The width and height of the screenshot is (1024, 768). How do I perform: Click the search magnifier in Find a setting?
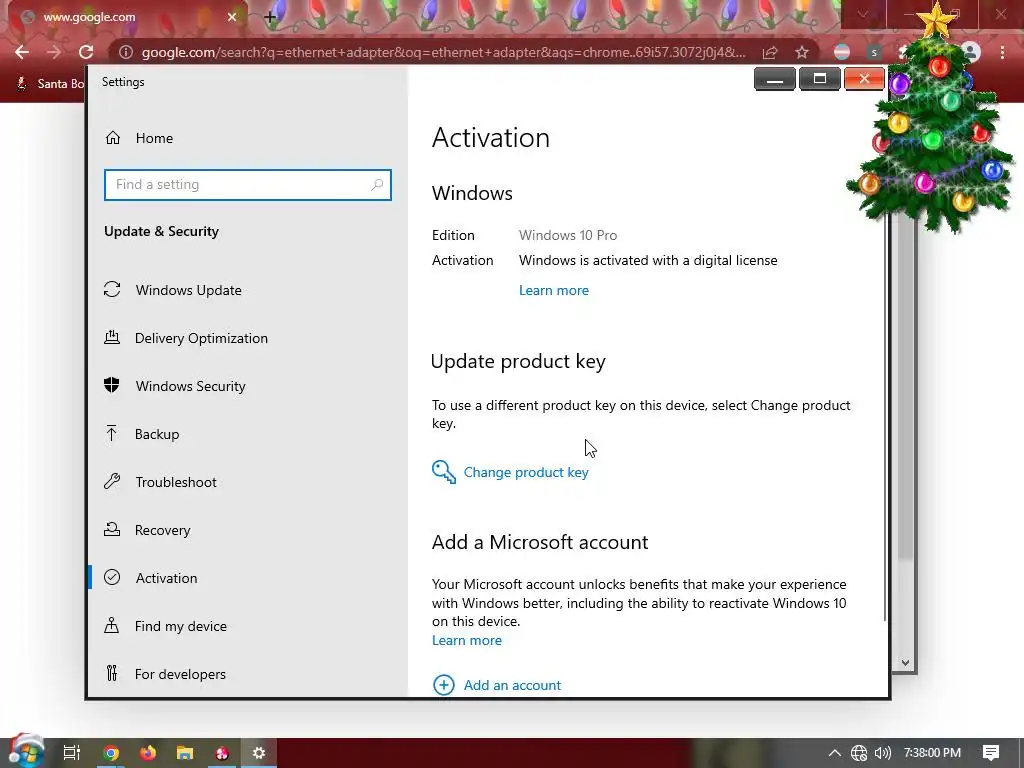[377, 185]
